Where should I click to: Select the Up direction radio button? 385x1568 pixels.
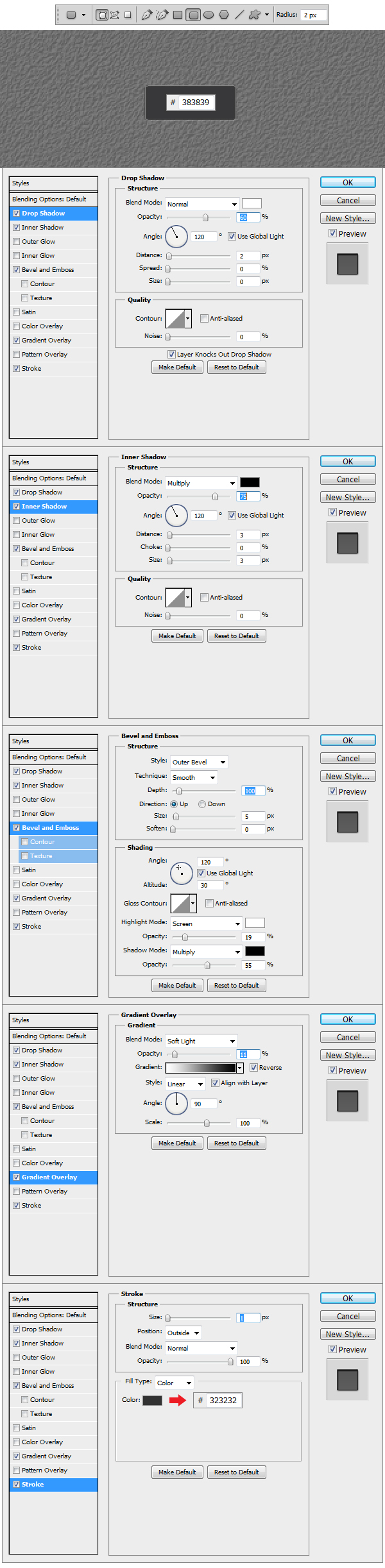pos(174,804)
